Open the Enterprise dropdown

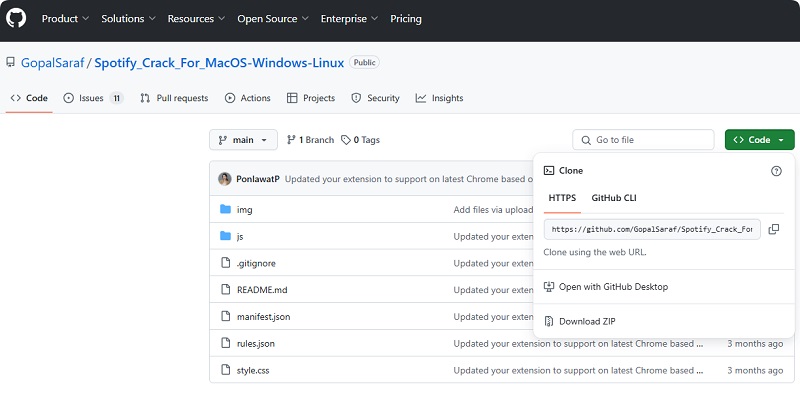click(x=349, y=19)
